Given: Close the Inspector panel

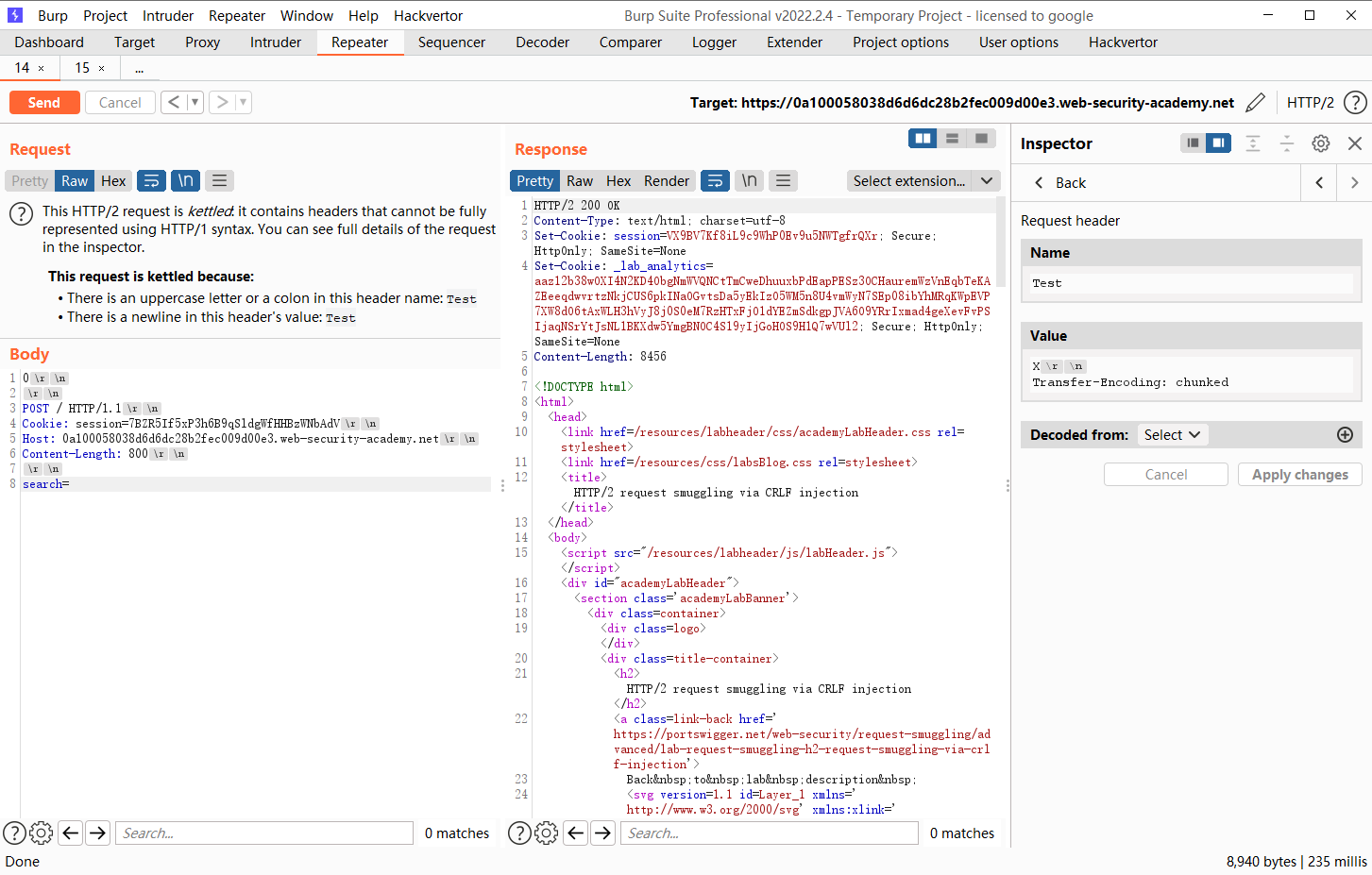Looking at the screenshot, I should pyautogui.click(x=1355, y=143).
